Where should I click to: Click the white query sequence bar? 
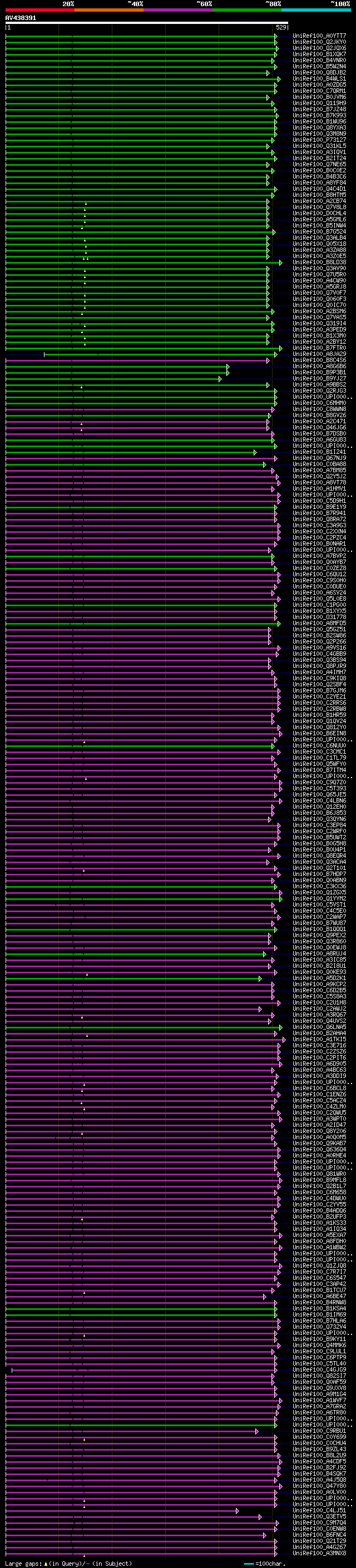(147, 22)
